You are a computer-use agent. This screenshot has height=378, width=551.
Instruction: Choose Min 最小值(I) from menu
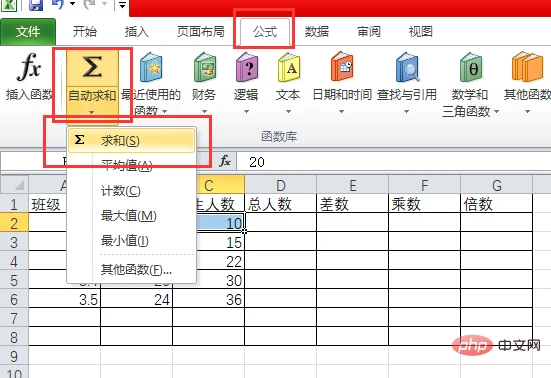pos(131,241)
